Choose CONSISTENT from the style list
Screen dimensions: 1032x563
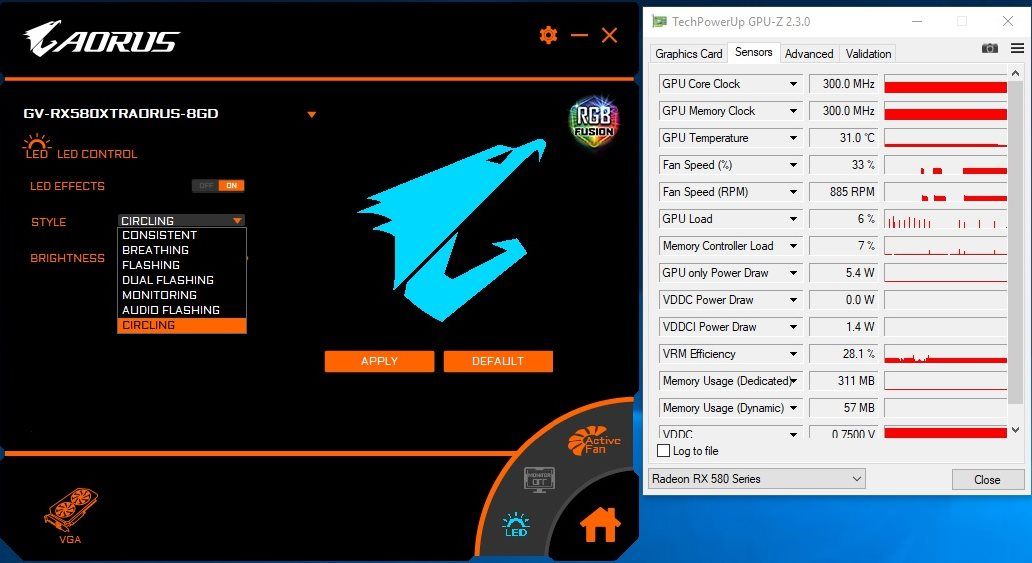tap(182, 235)
